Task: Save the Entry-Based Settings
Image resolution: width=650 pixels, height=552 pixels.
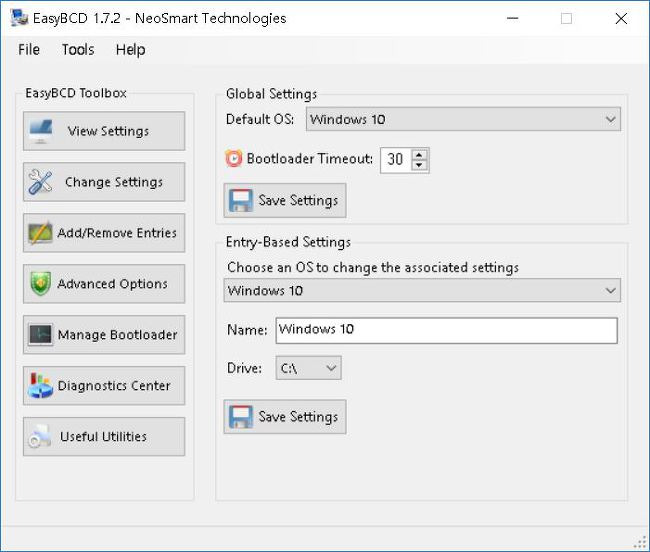Action: coord(285,417)
